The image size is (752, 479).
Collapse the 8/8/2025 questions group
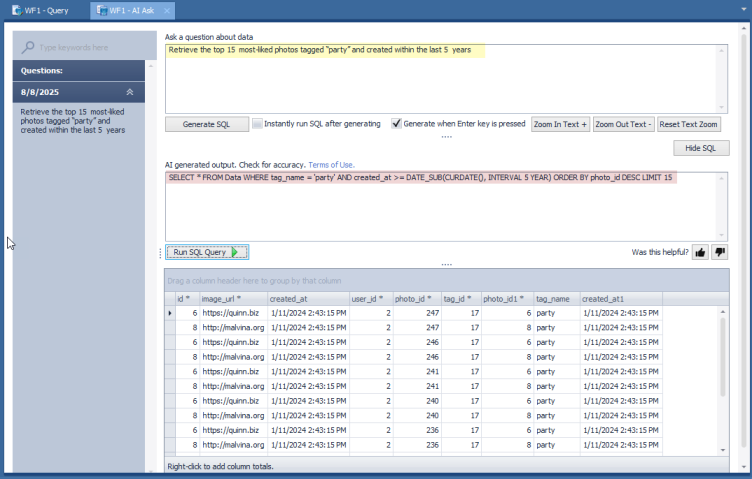click(x=129, y=92)
